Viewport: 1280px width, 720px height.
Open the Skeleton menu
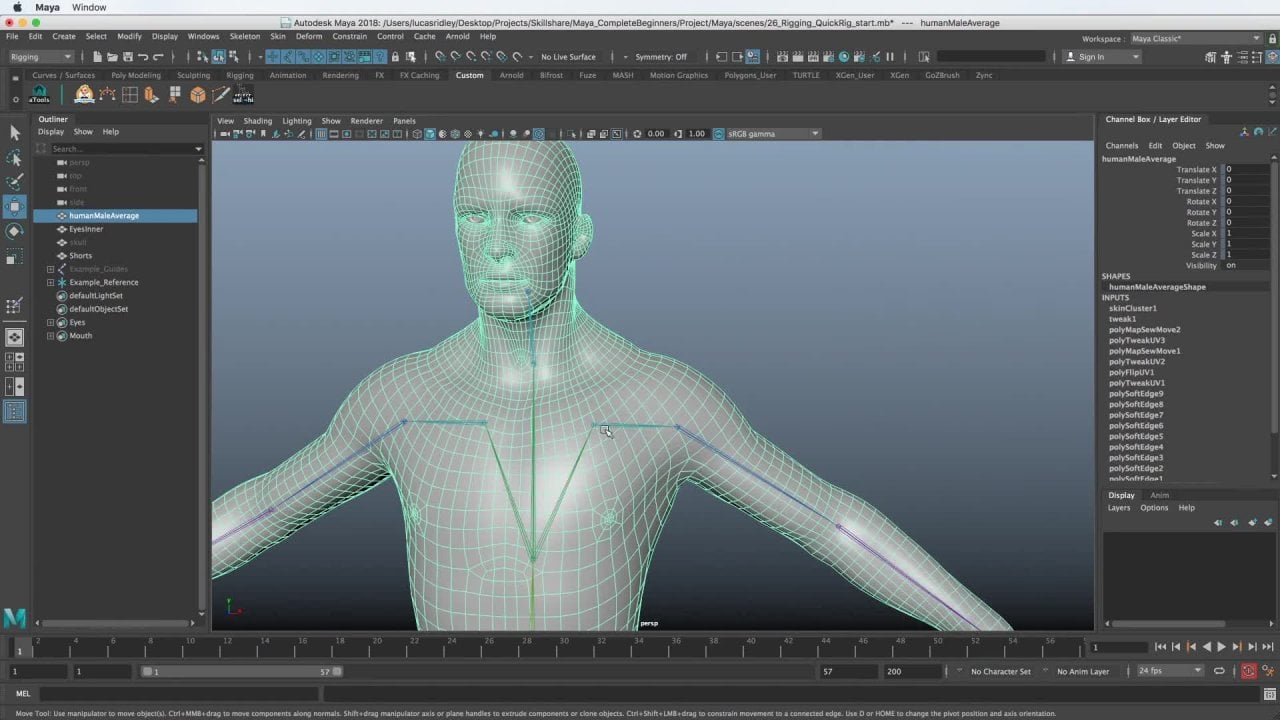pos(244,36)
